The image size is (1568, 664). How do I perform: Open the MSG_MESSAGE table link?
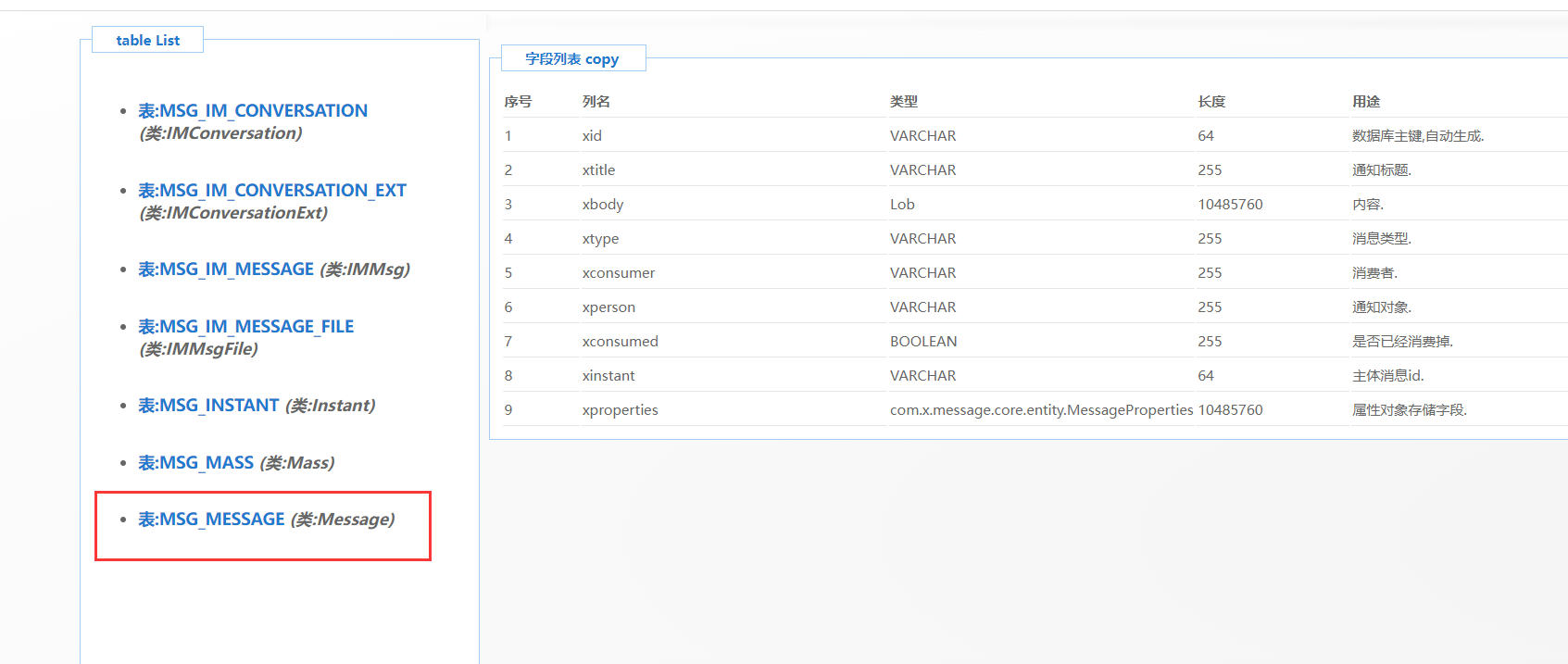[x=211, y=520]
